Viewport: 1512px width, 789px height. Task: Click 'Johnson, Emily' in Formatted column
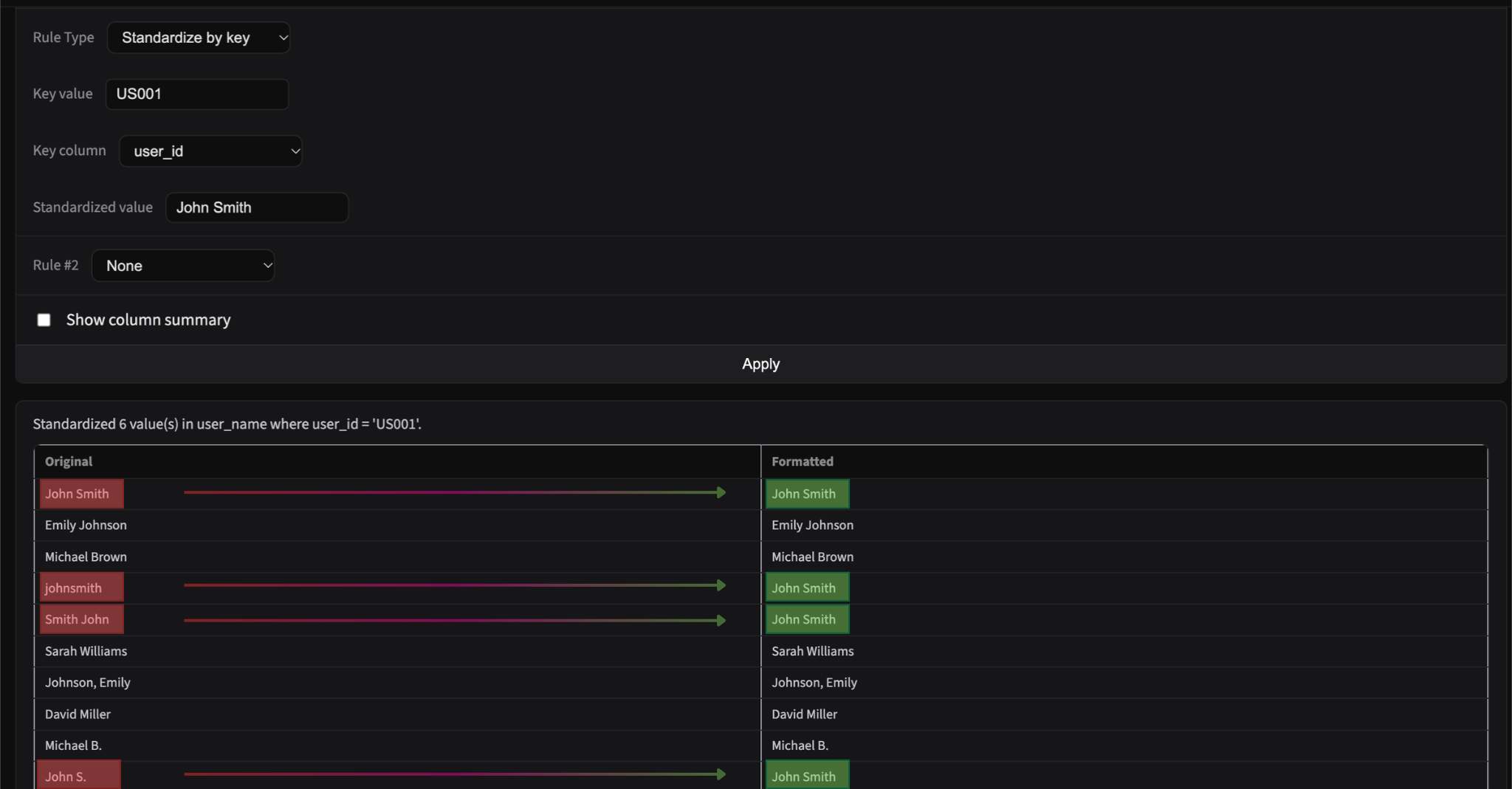coord(814,683)
